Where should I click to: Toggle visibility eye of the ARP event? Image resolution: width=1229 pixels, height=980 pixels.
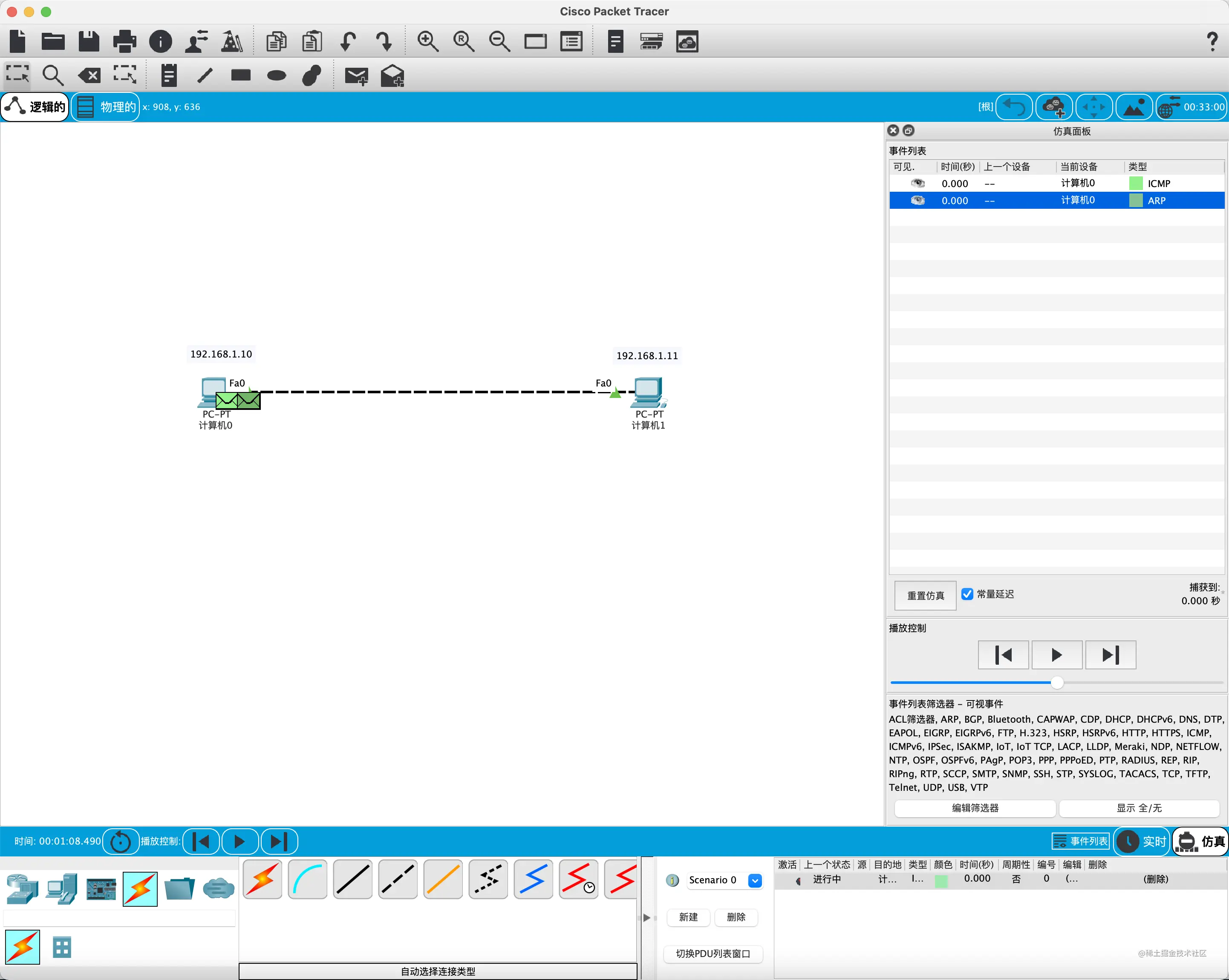pyautogui.click(x=917, y=201)
